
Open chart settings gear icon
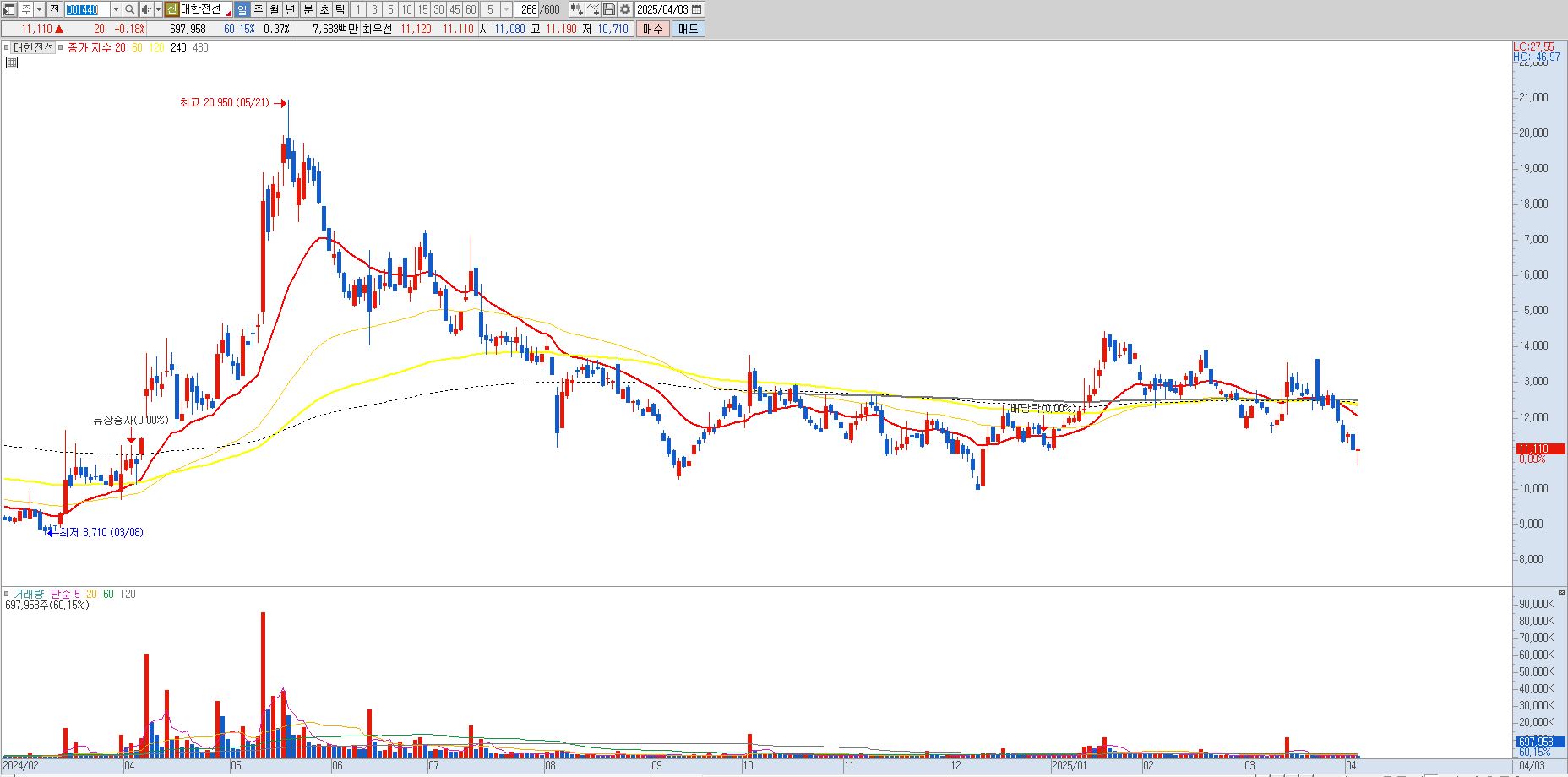[625, 9]
